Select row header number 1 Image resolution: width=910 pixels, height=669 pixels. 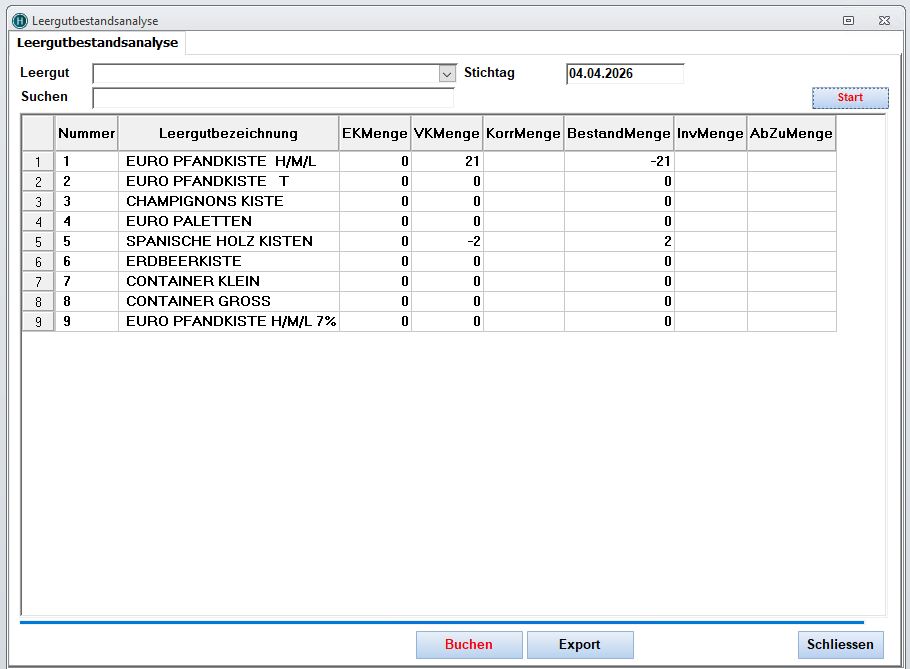coord(38,162)
